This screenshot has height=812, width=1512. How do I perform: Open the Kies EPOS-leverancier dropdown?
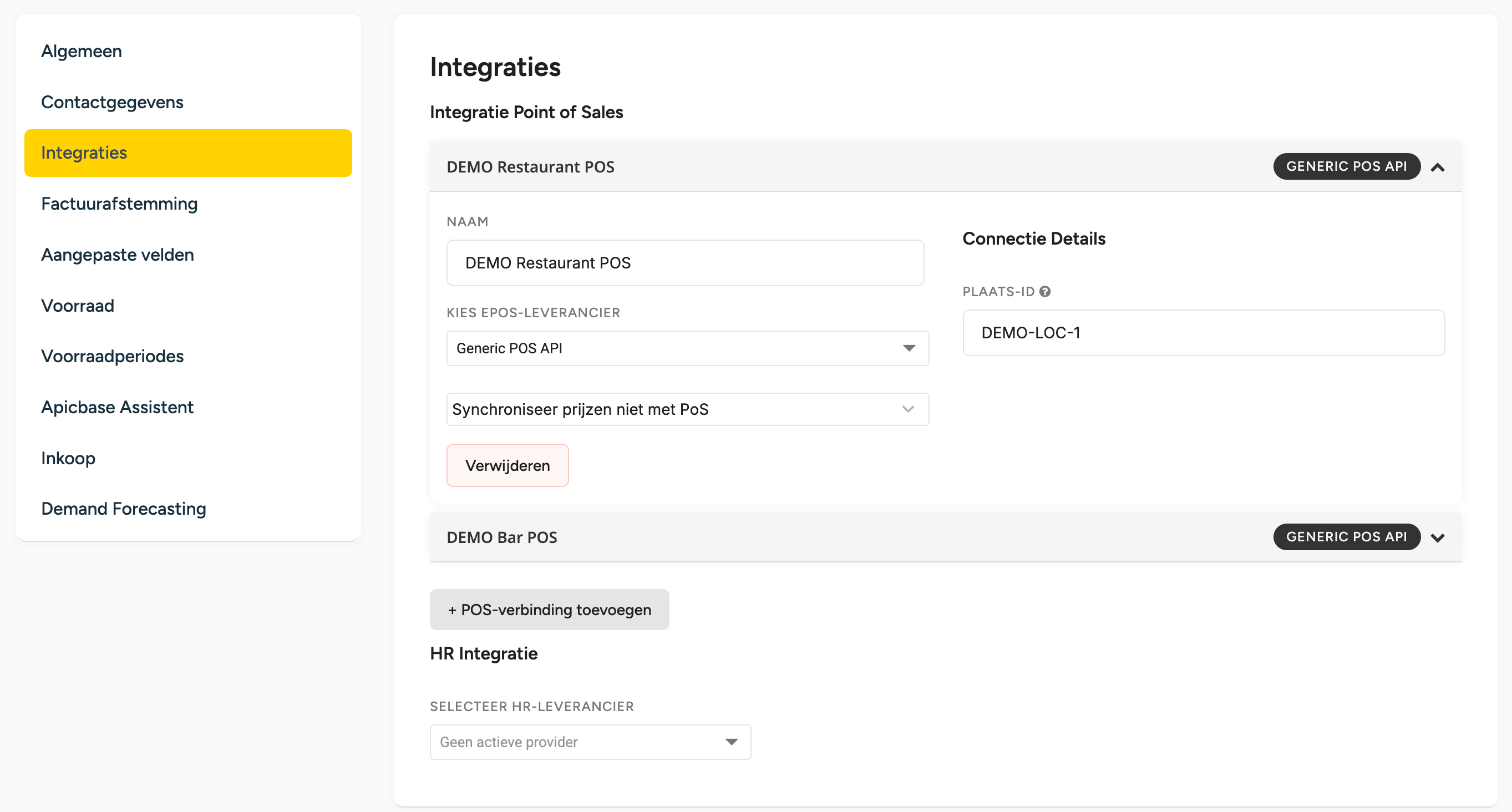tap(688, 348)
